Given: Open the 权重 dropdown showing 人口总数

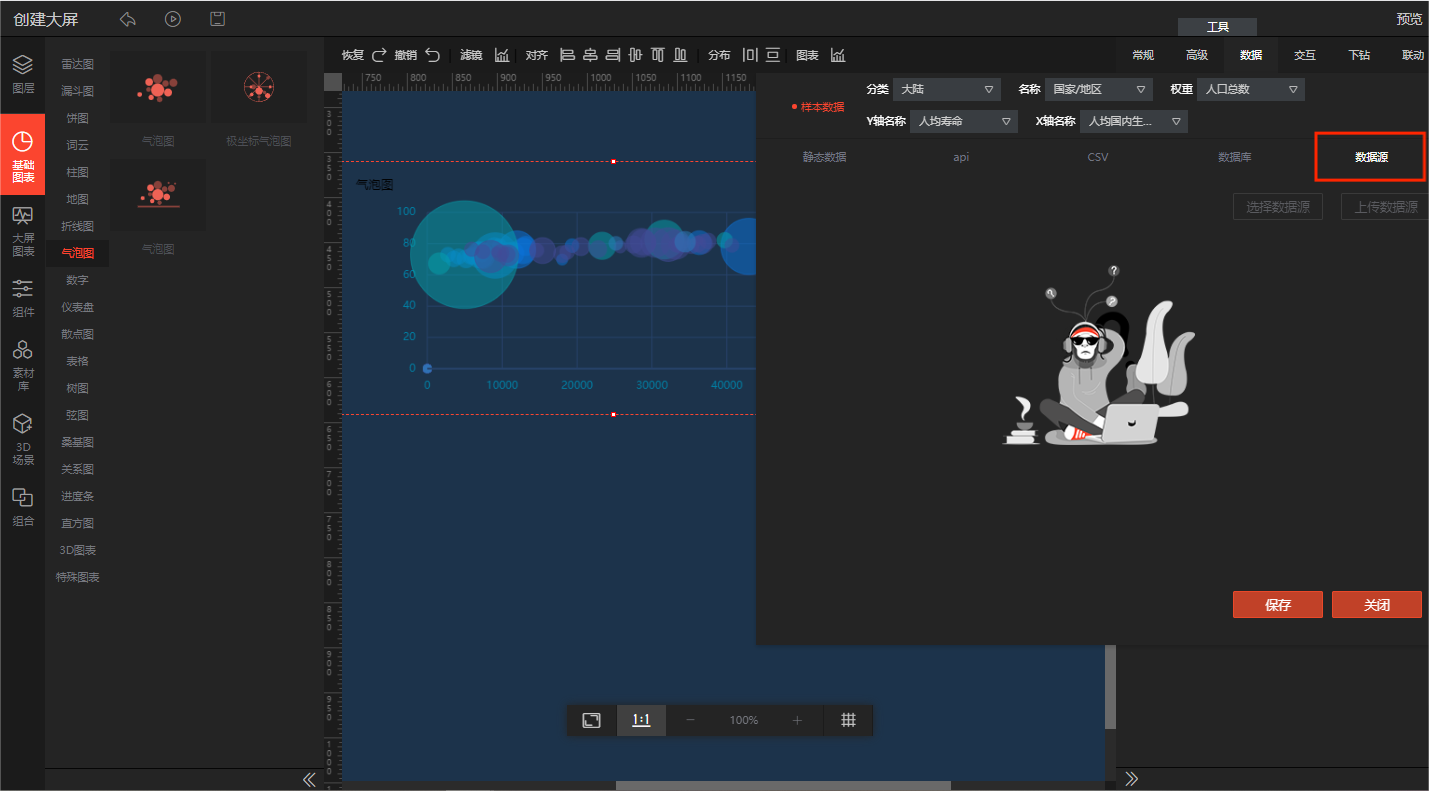Looking at the screenshot, I should tap(1250, 90).
